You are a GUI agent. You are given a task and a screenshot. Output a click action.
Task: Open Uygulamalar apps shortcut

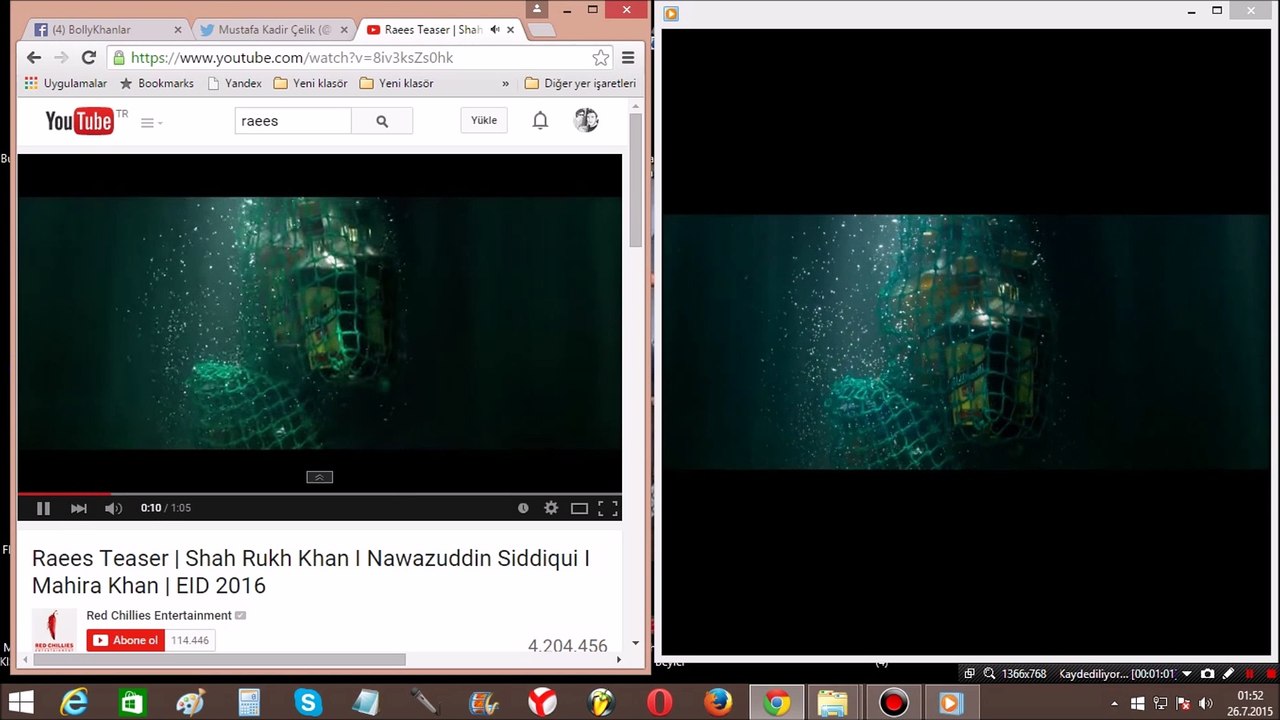(65, 83)
